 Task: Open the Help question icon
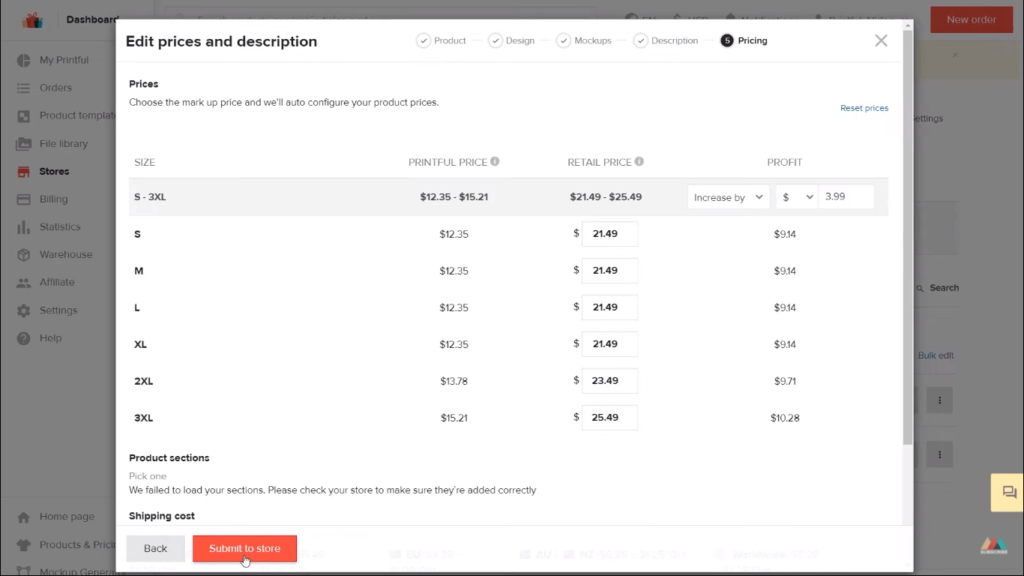tap(24, 338)
